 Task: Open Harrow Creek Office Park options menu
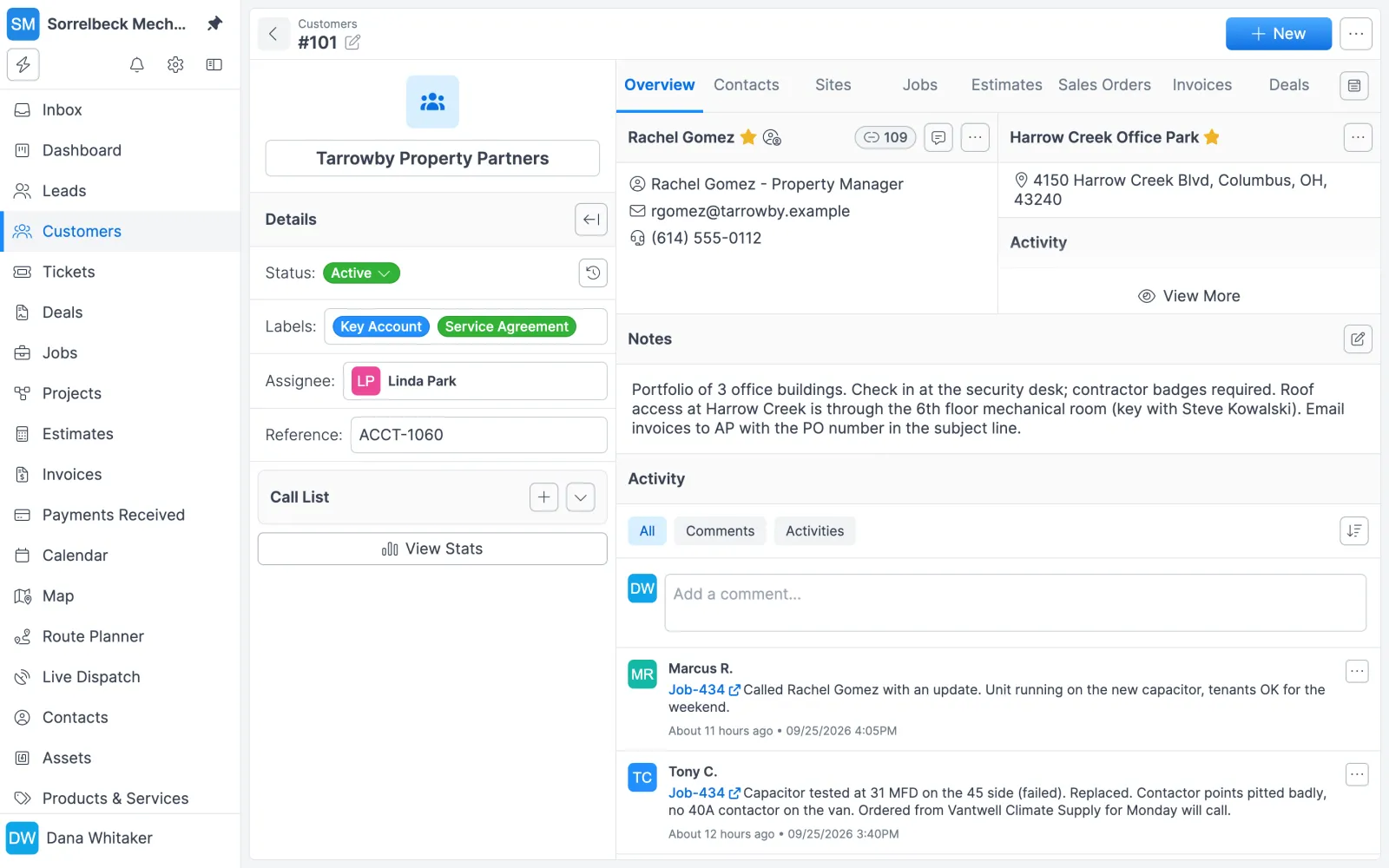click(x=1358, y=137)
